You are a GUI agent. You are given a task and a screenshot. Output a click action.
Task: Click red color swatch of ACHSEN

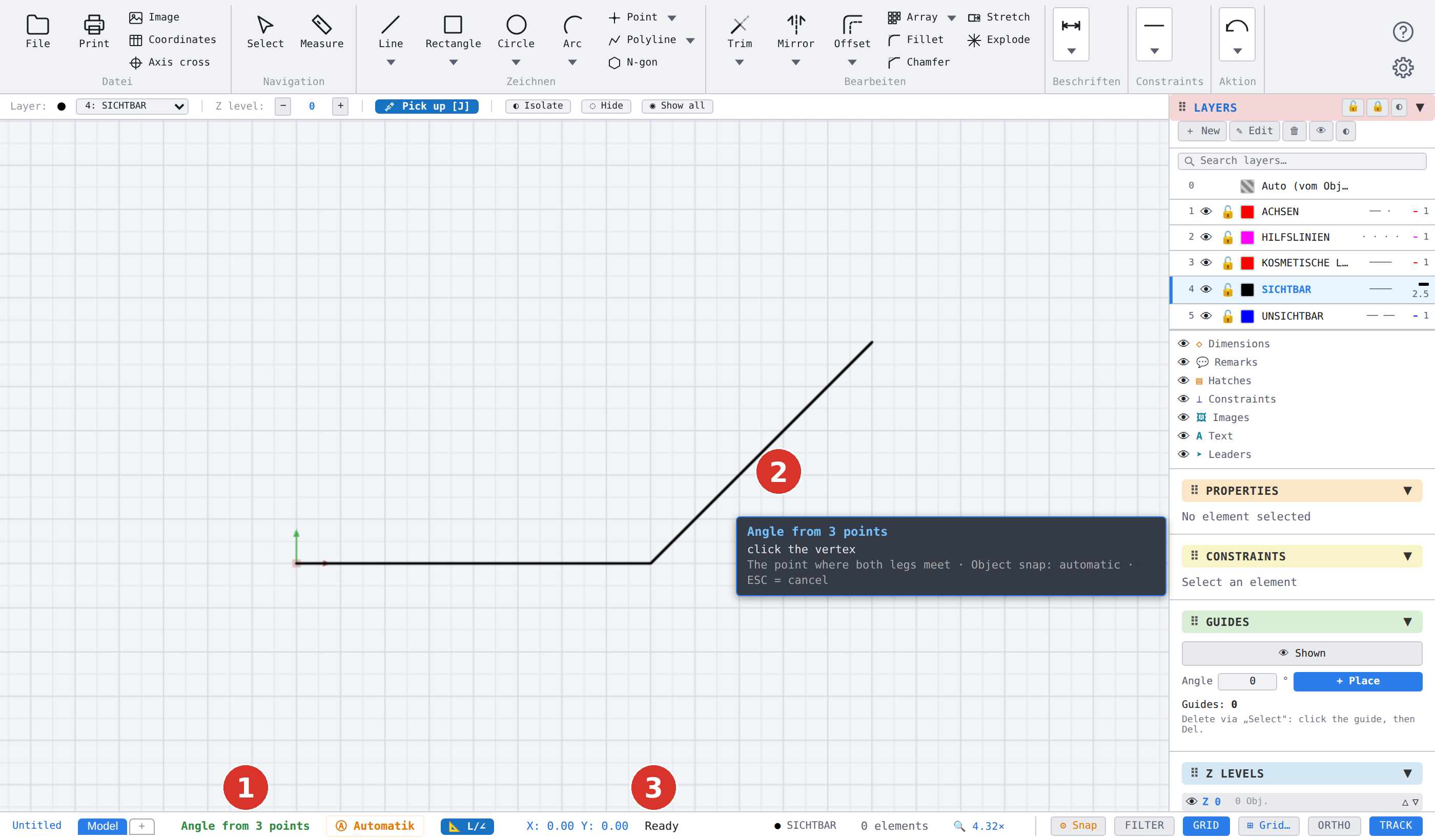(1247, 212)
